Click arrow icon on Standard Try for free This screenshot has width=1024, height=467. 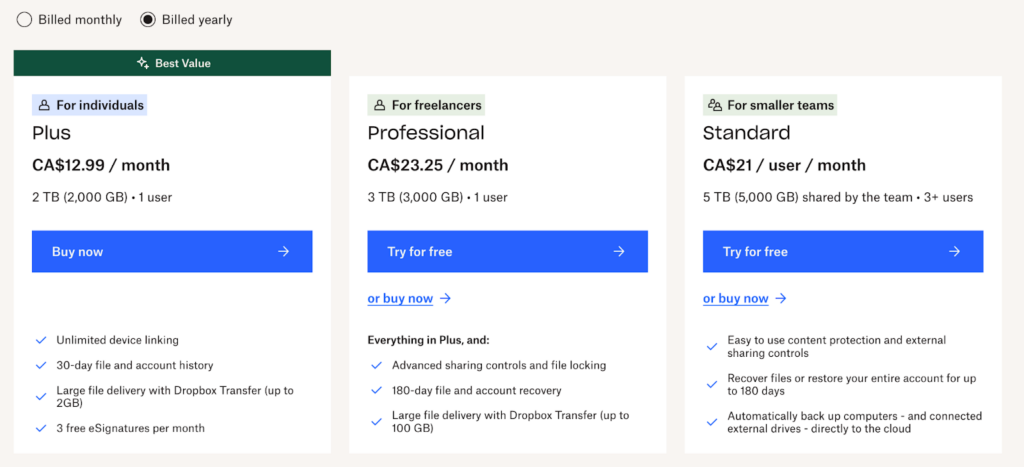(x=955, y=251)
